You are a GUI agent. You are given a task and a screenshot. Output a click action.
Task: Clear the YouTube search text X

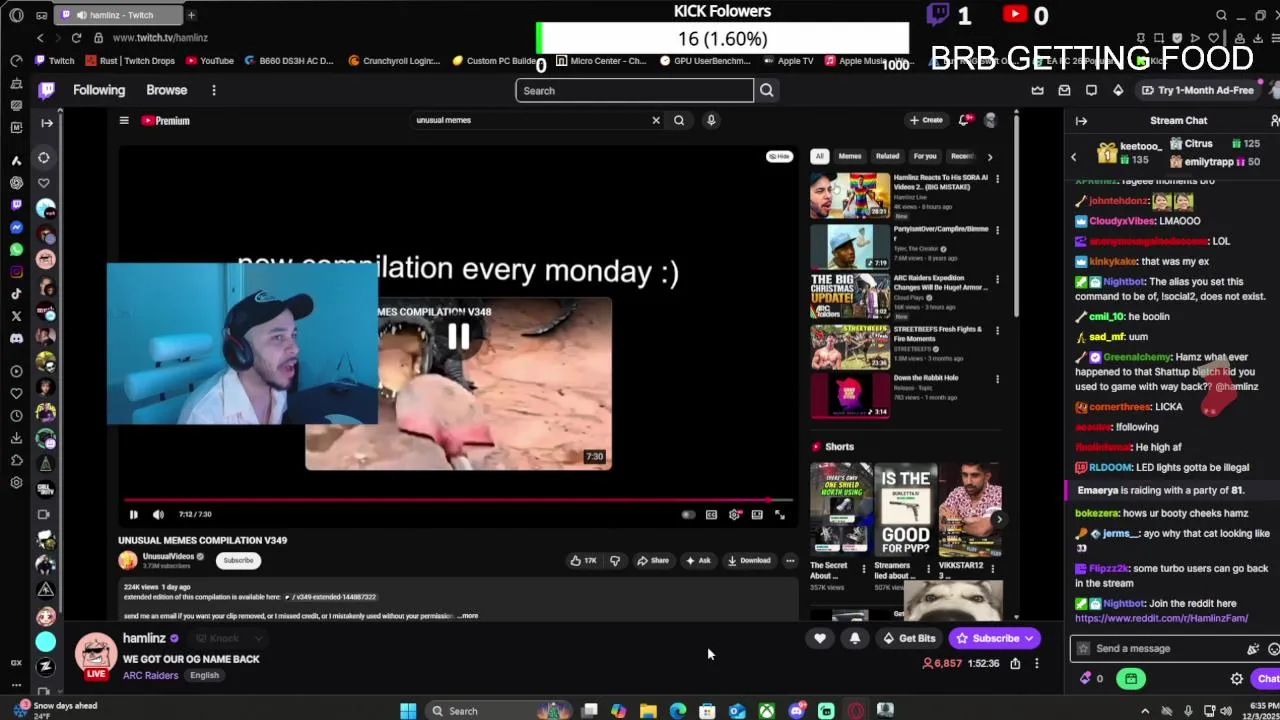pyautogui.click(x=656, y=120)
